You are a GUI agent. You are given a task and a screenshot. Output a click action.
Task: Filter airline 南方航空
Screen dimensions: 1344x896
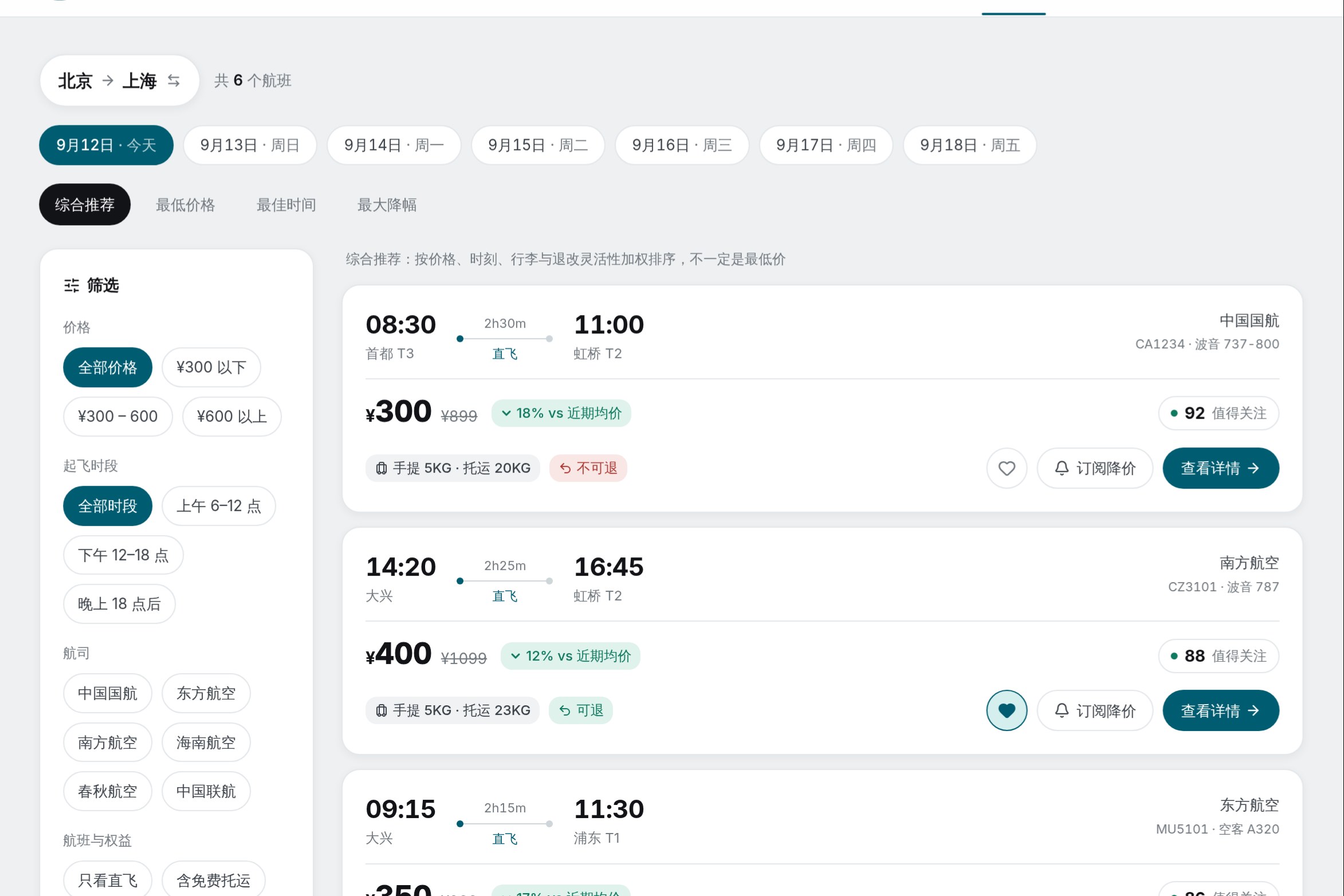[x=108, y=742]
